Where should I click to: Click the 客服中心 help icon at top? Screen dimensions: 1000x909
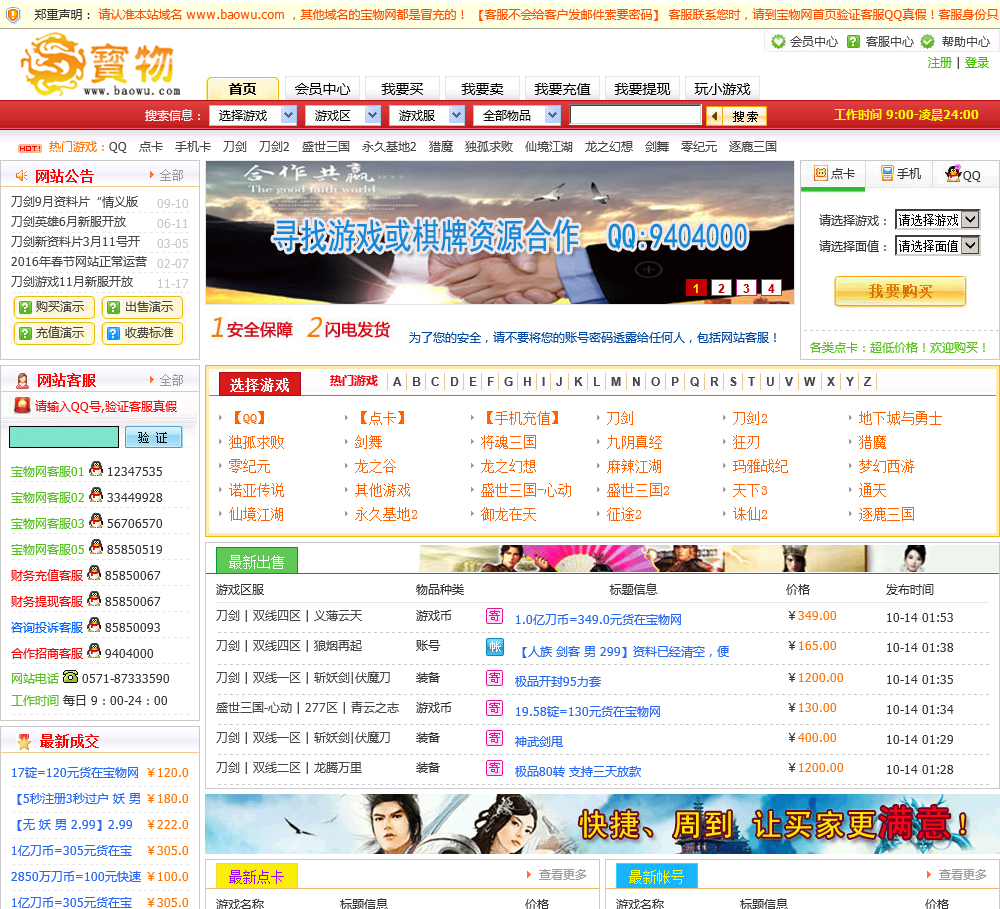[853, 41]
